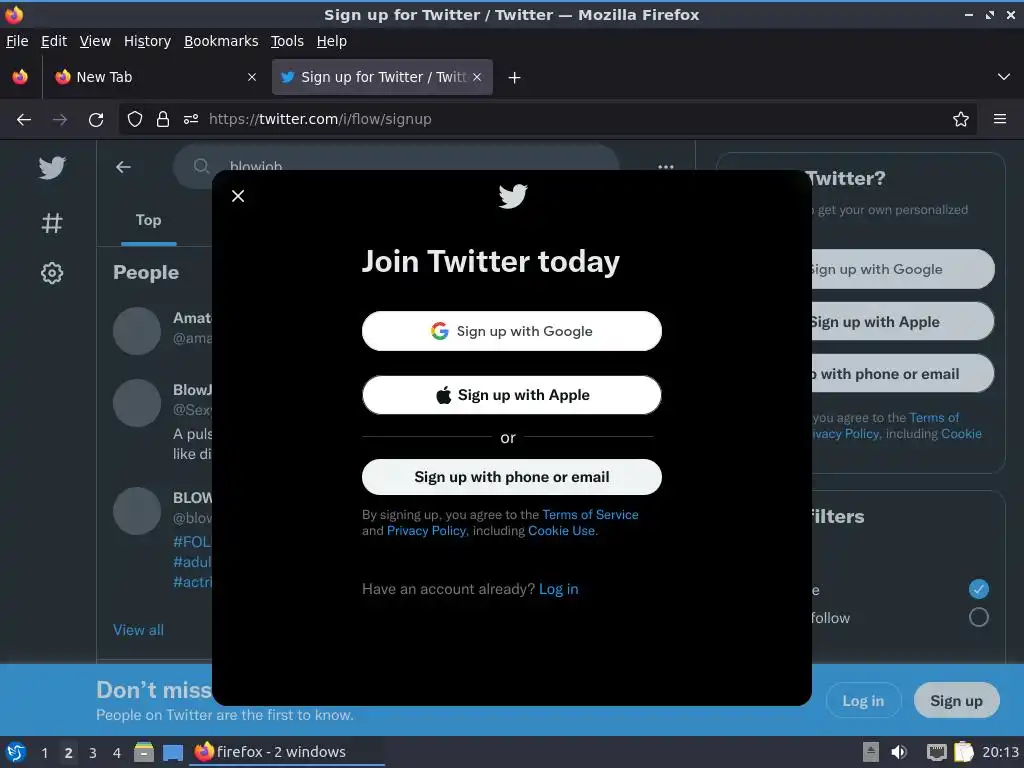Open File menu
The image size is (1024, 768).
click(x=17, y=41)
